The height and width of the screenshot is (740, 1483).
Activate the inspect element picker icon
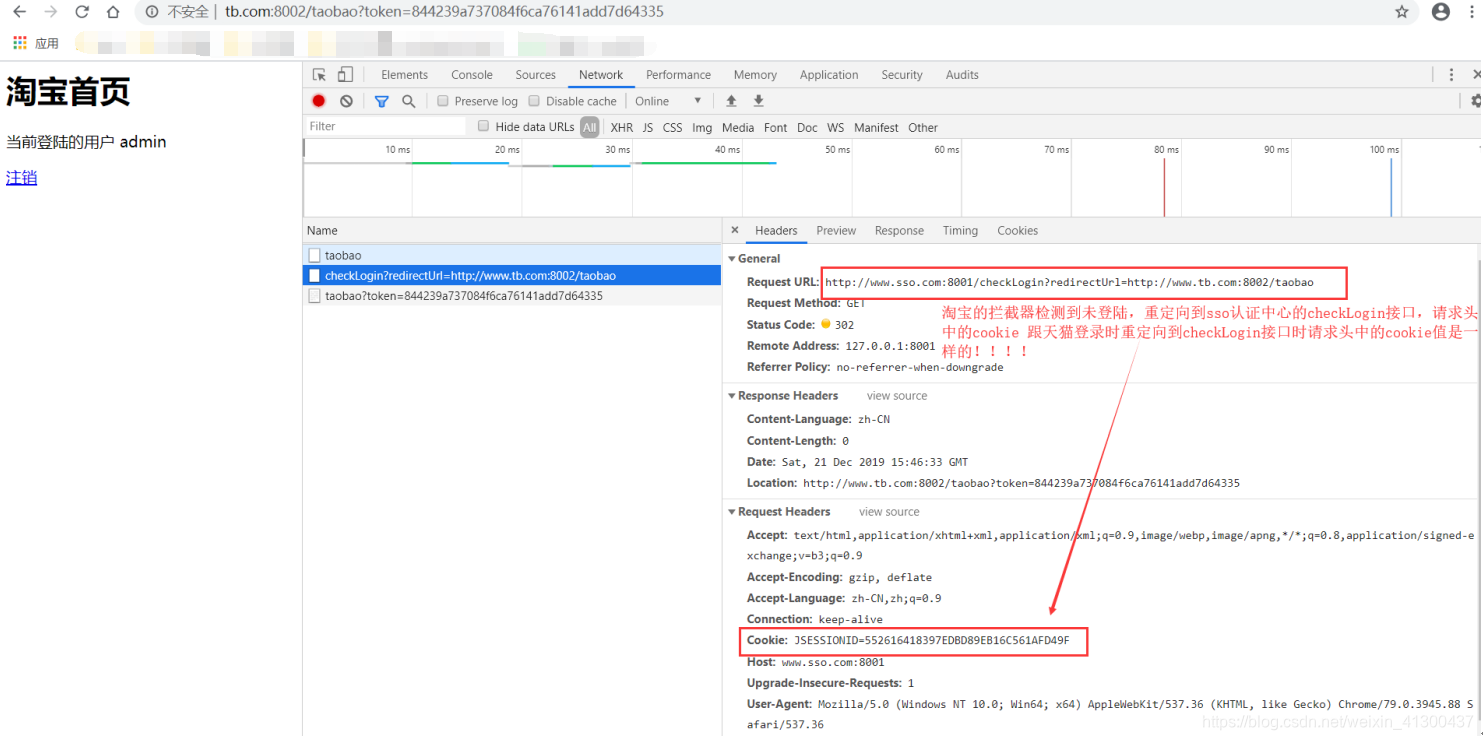pyautogui.click(x=319, y=75)
